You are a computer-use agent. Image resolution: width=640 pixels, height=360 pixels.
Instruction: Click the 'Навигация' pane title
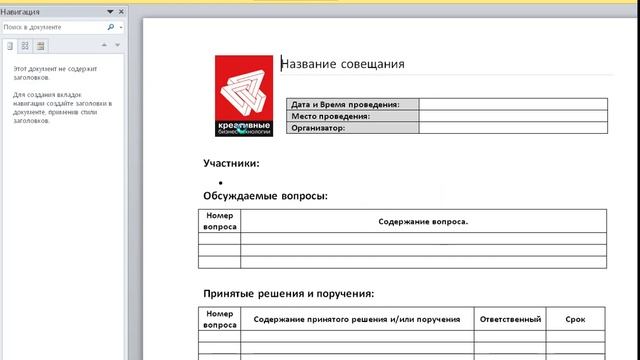(20, 12)
